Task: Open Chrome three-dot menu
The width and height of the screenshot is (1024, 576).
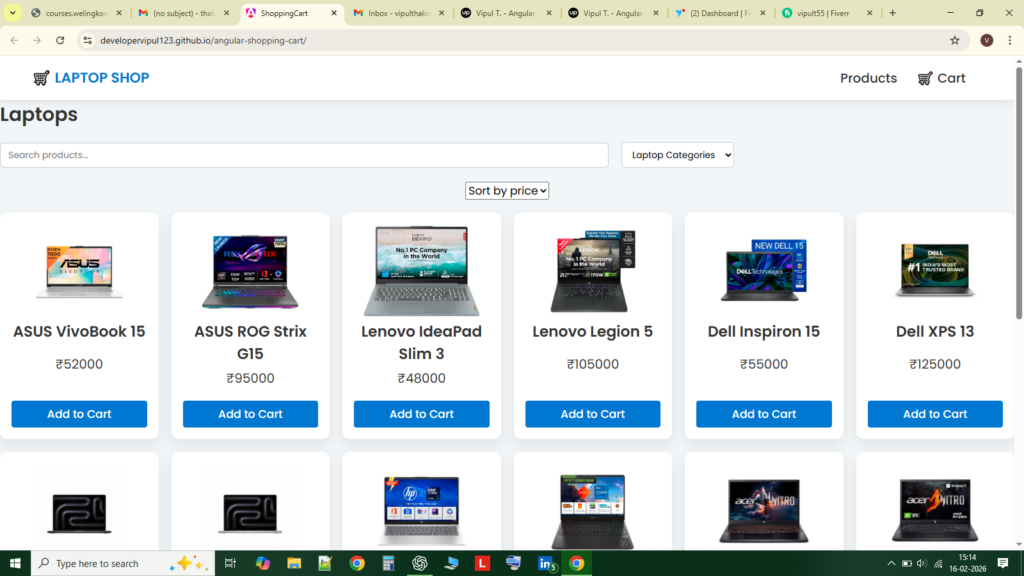Action: (1010, 40)
